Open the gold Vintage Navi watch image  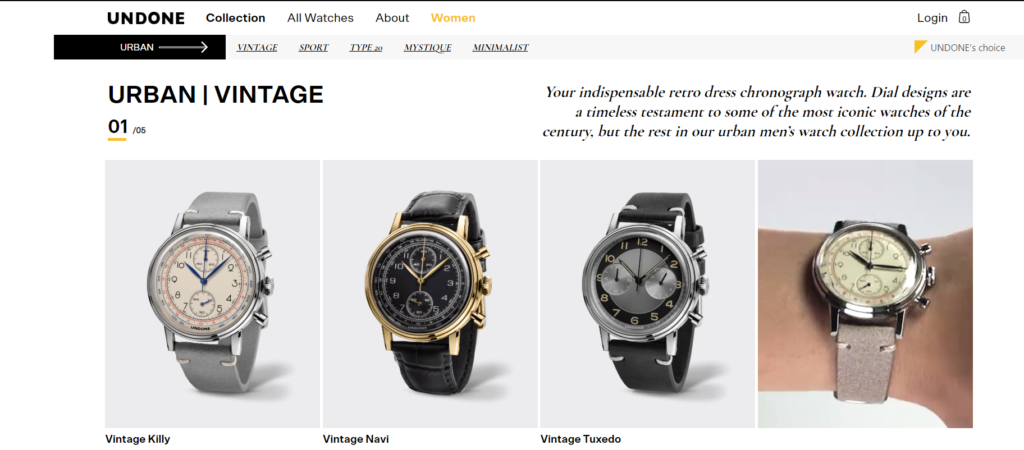coord(430,294)
